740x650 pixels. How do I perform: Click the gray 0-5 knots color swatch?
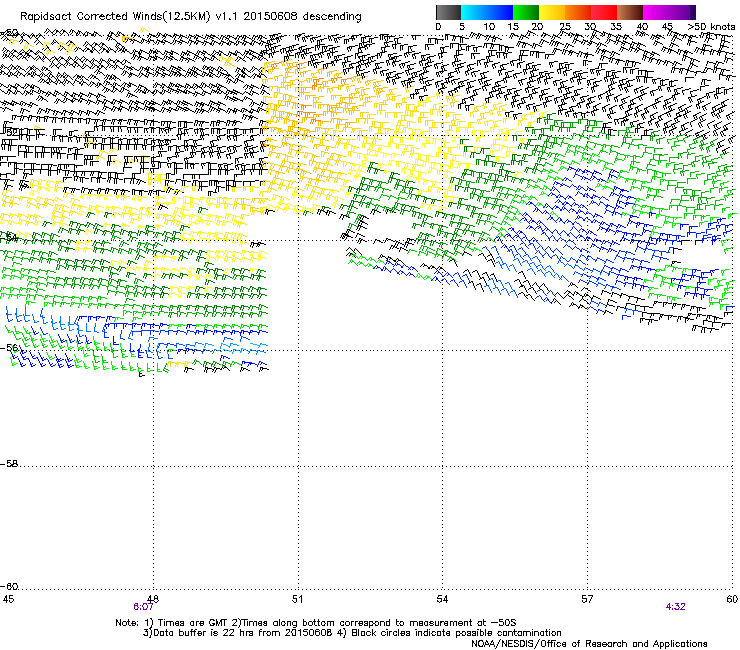pyautogui.click(x=448, y=12)
